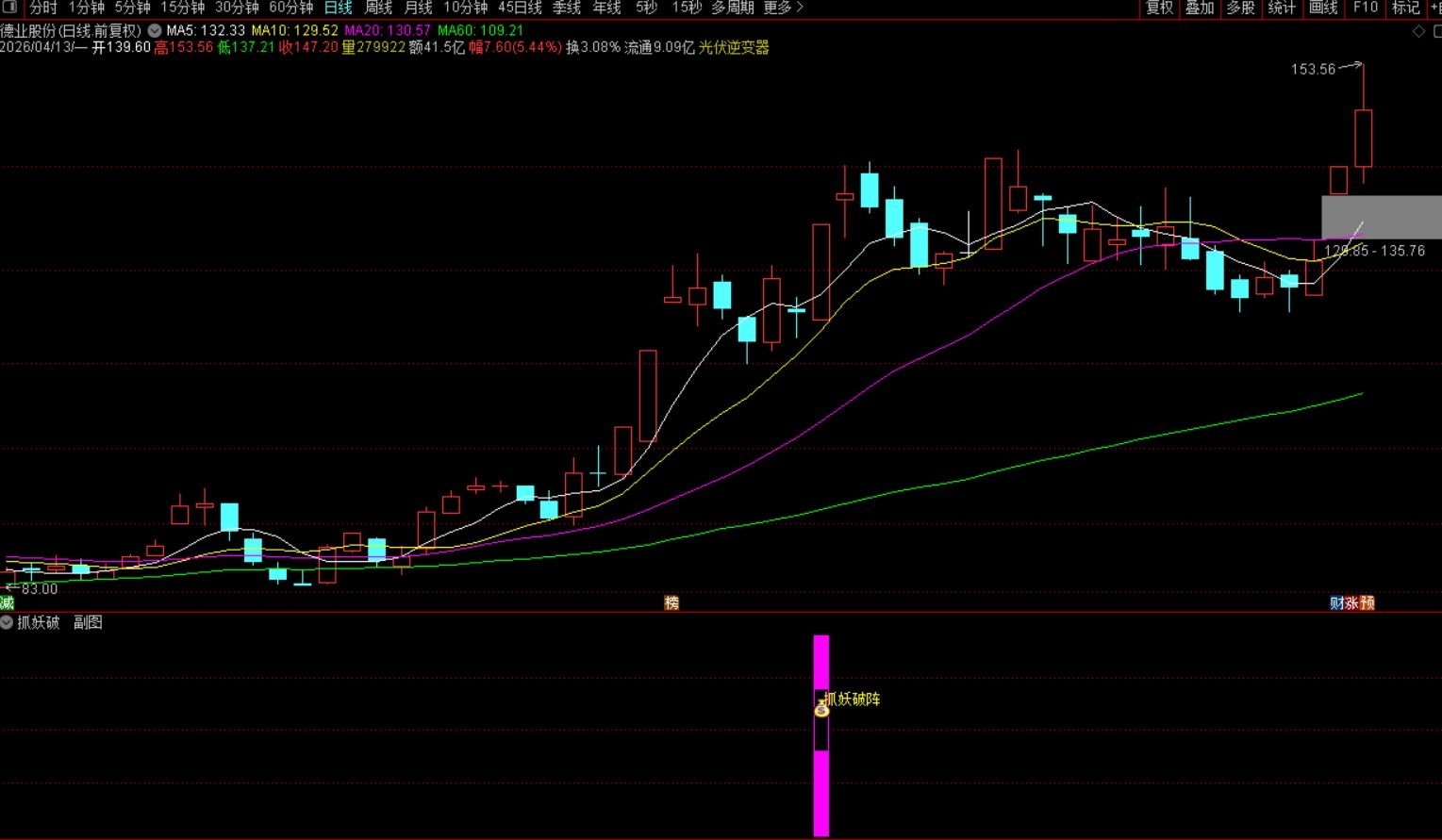Select the 10分钟 period

pyautogui.click(x=466, y=8)
